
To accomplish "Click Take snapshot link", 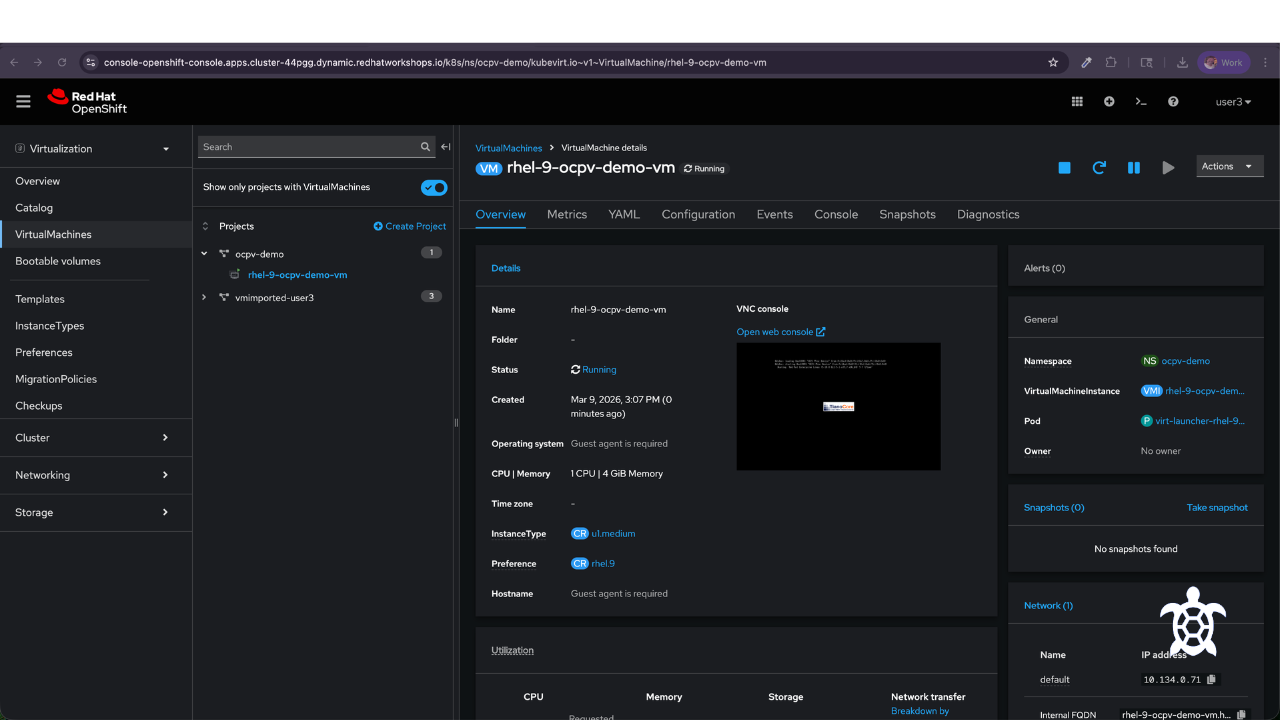I will 1217,508.
